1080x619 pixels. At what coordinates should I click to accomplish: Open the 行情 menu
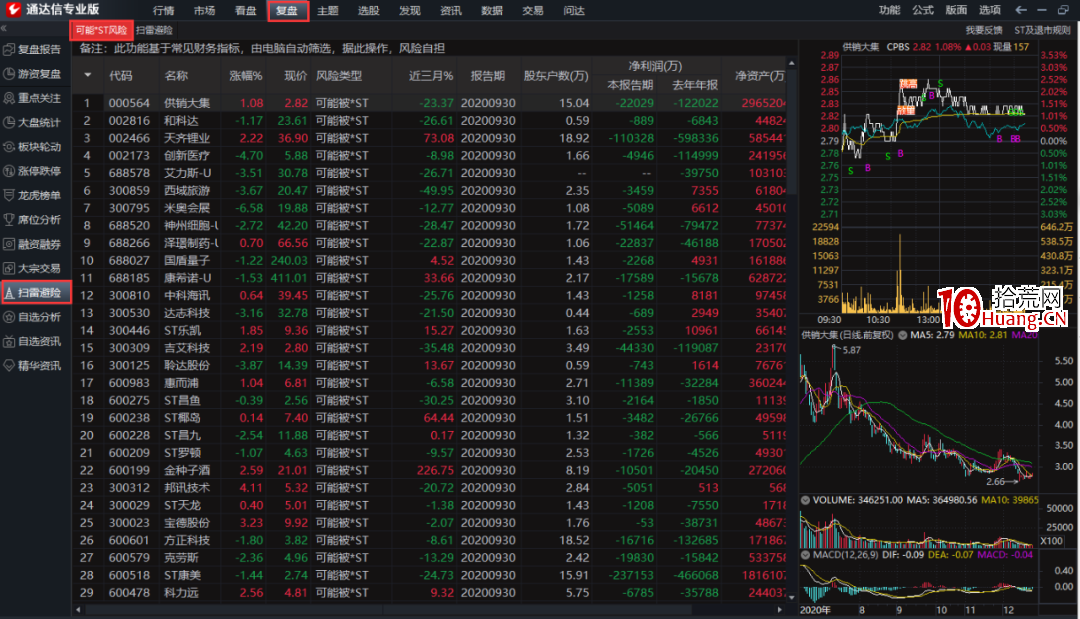pos(163,10)
